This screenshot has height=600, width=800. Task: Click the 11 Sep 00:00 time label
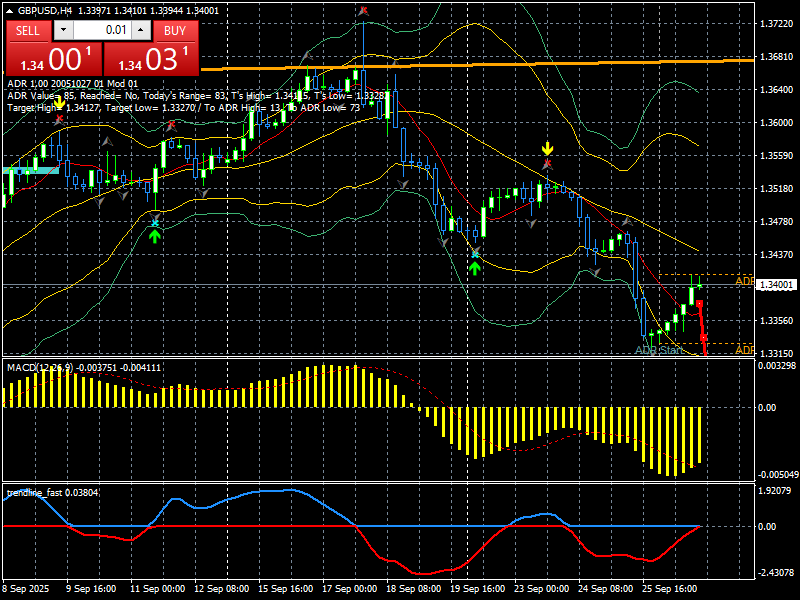157,589
